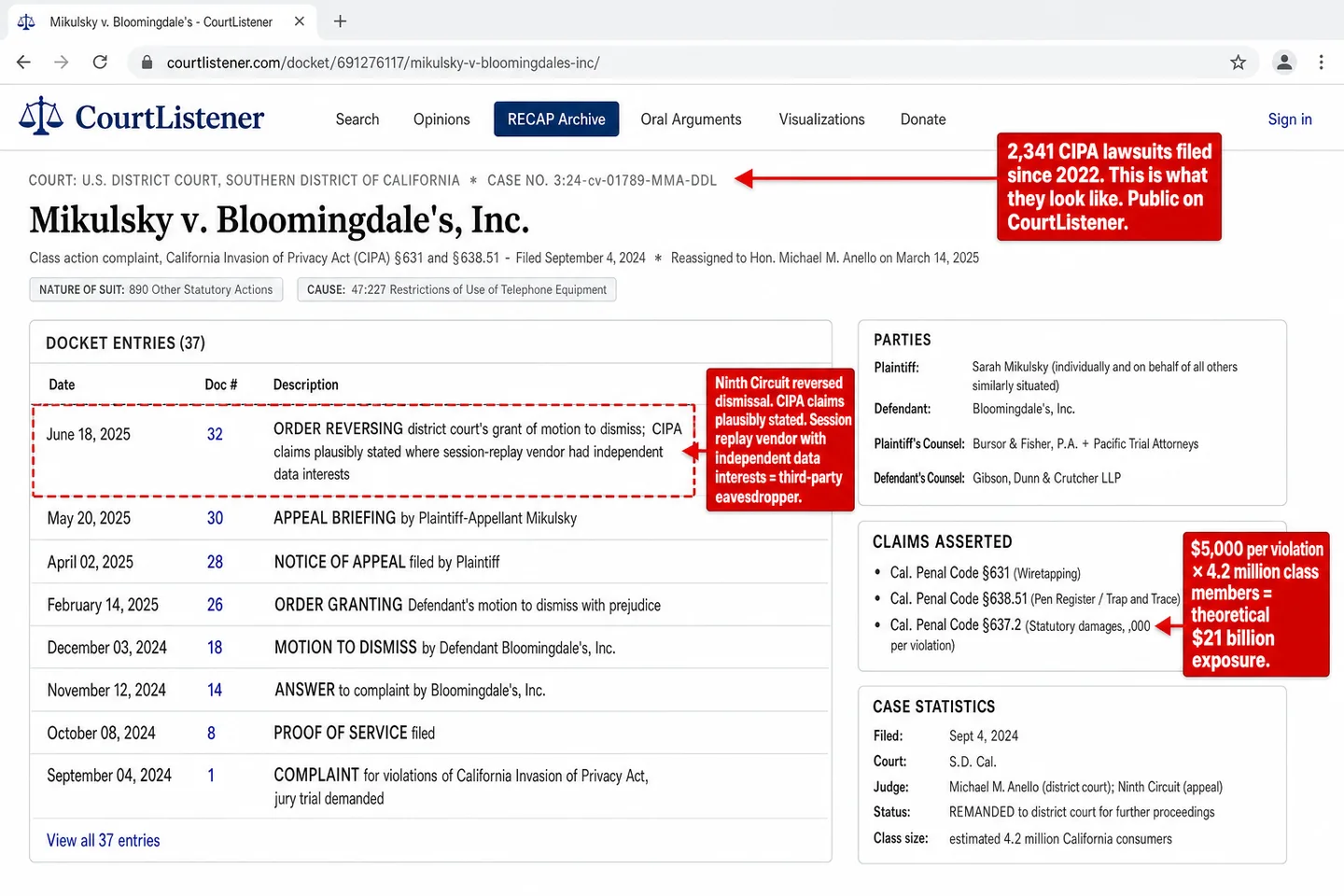Open docket document number 28
Screen dimensions: 1344x896
pyautogui.click(x=215, y=562)
